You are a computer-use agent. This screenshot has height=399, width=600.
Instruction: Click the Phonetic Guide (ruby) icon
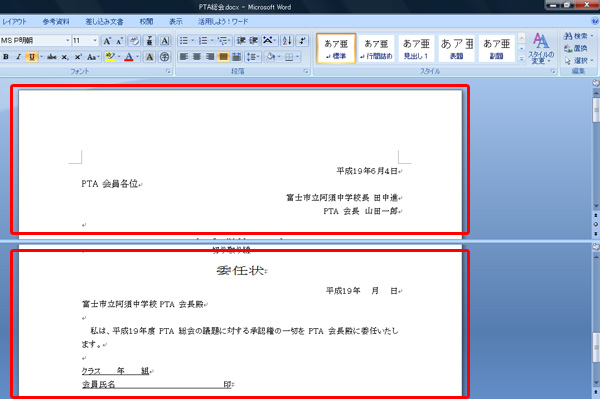[x=150, y=41]
